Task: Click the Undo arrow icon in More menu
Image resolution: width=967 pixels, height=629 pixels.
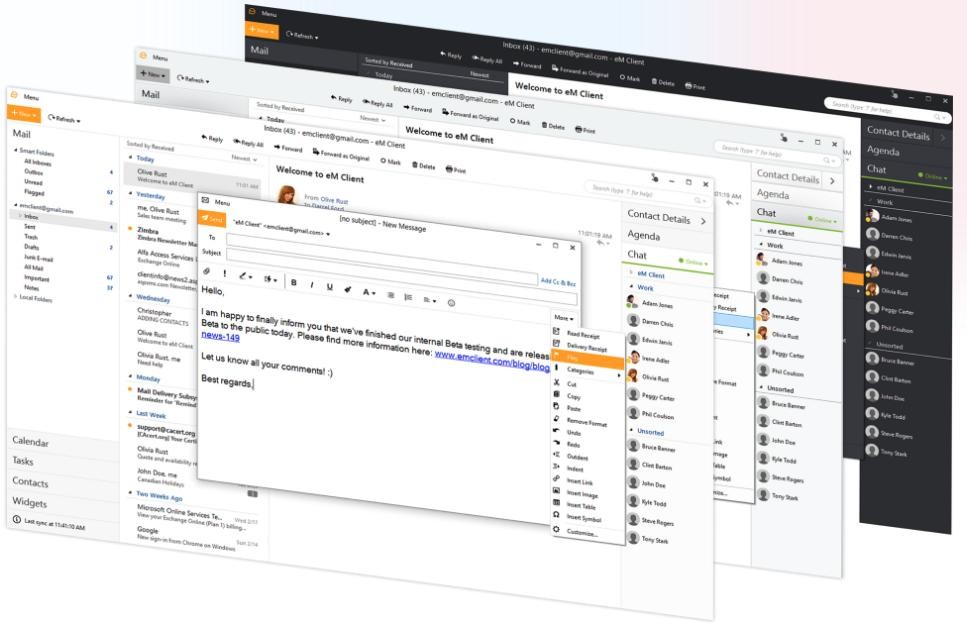Action: tap(556, 430)
